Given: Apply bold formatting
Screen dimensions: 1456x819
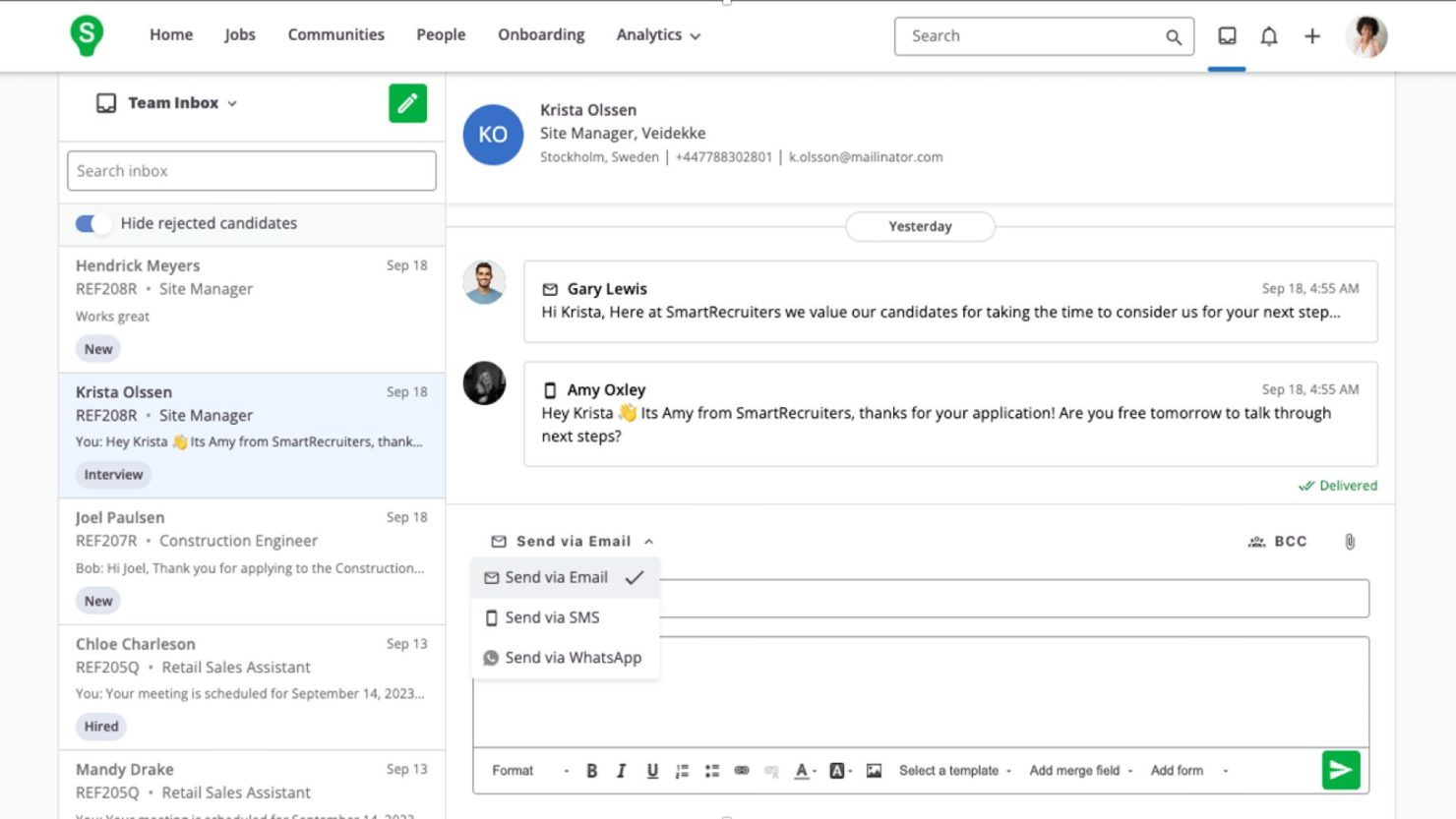Looking at the screenshot, I should pos(591,771).
